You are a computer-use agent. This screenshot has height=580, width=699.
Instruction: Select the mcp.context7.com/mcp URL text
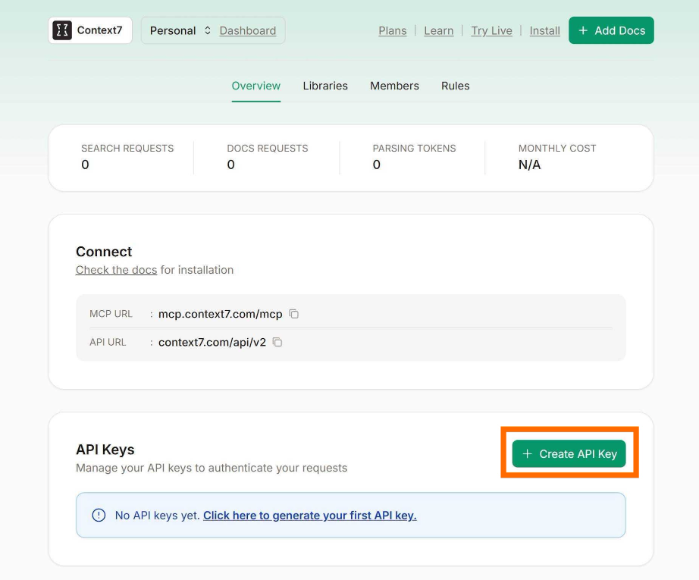click(x=221, y=314)
